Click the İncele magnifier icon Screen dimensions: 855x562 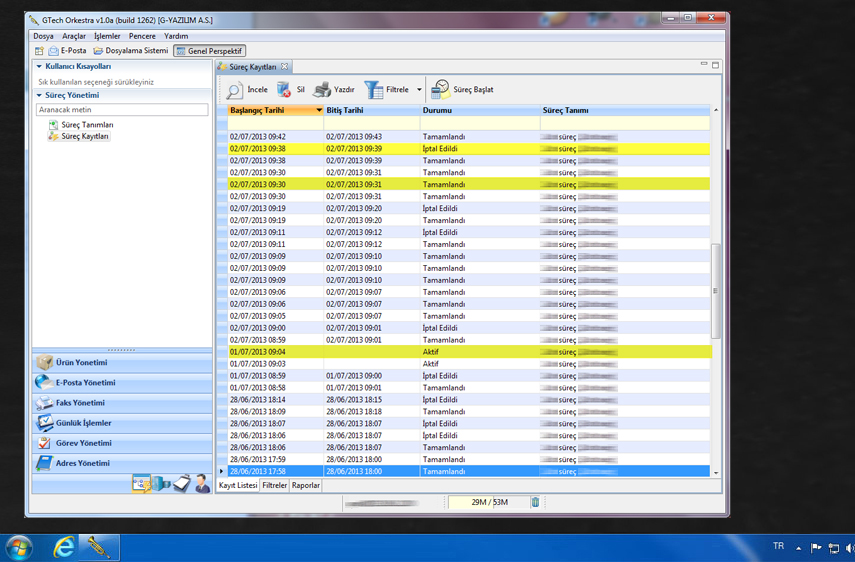pos(234,90)
